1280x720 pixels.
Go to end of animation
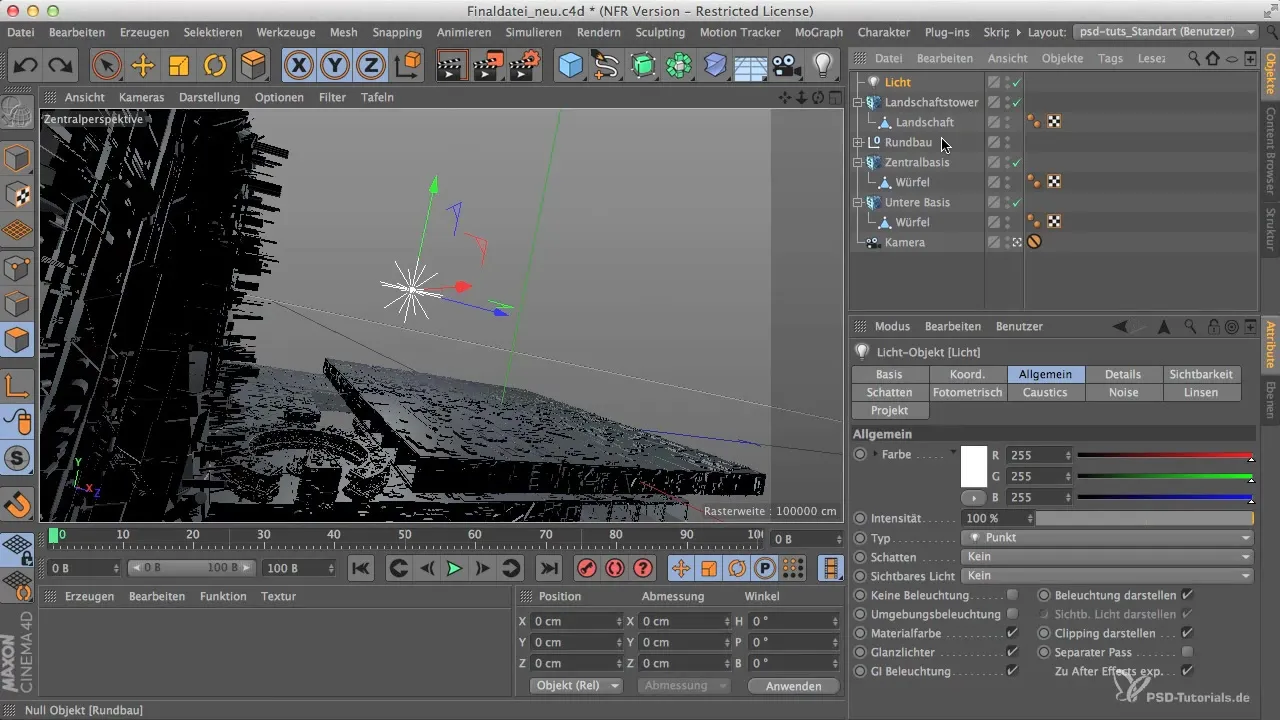548,568
